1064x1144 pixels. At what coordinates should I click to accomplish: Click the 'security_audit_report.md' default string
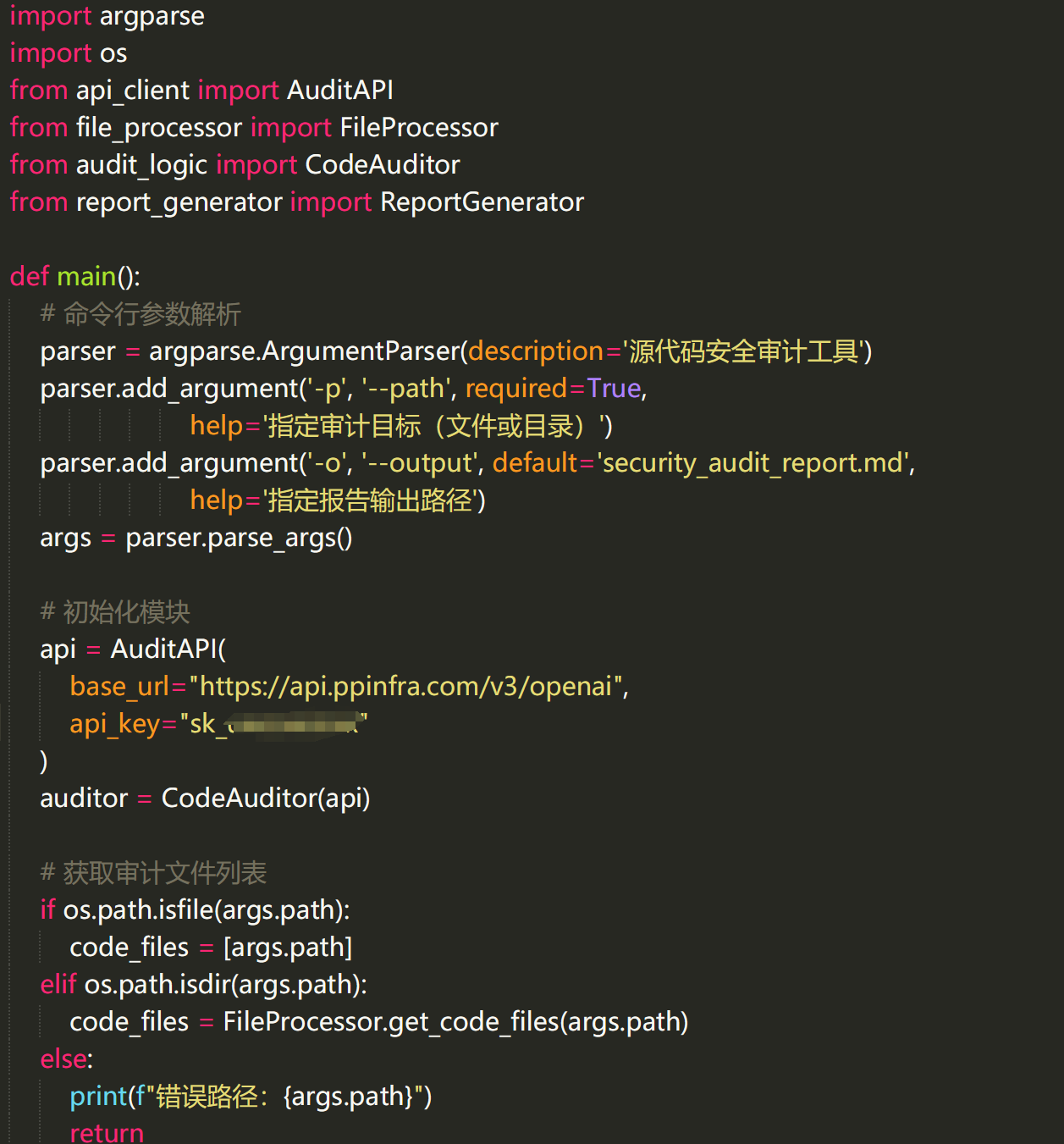(753, 463)
